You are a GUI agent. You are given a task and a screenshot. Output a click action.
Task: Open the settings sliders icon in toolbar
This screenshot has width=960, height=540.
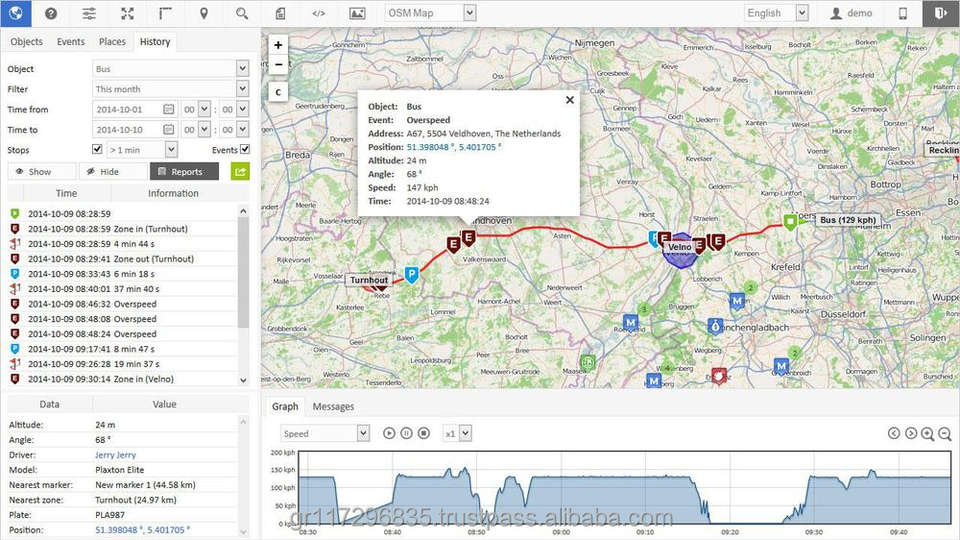pos(89,13)
